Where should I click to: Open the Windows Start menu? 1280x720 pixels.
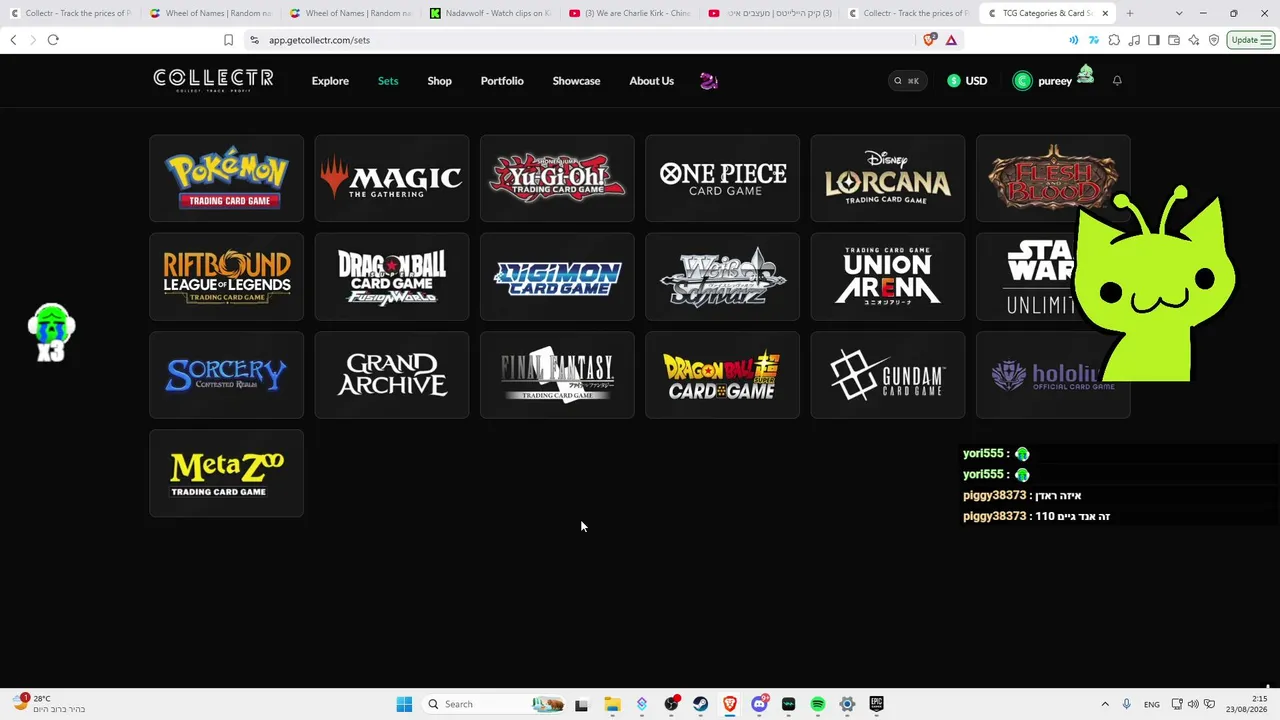404,704
